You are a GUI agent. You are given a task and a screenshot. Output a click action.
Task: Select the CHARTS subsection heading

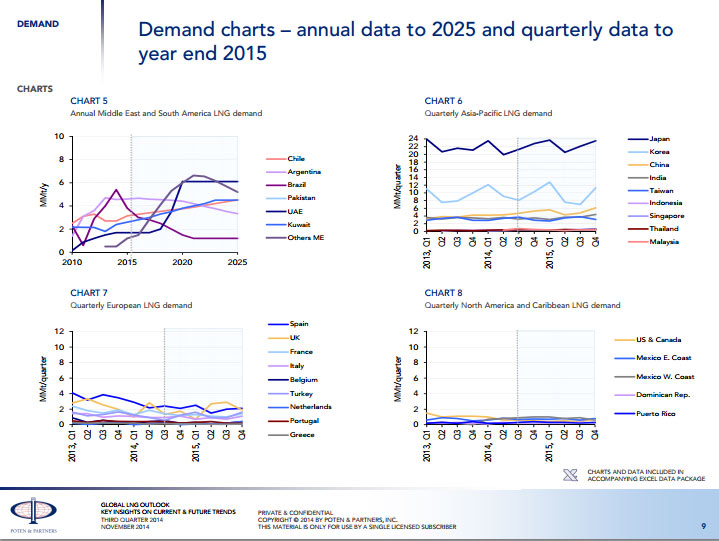pyautogui.click(x=35, y=89)
